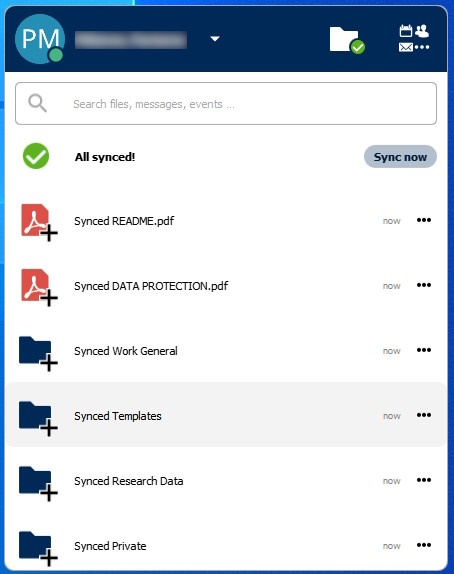
Task: Open more options for Research Data
Action: [x=424, y=480]
